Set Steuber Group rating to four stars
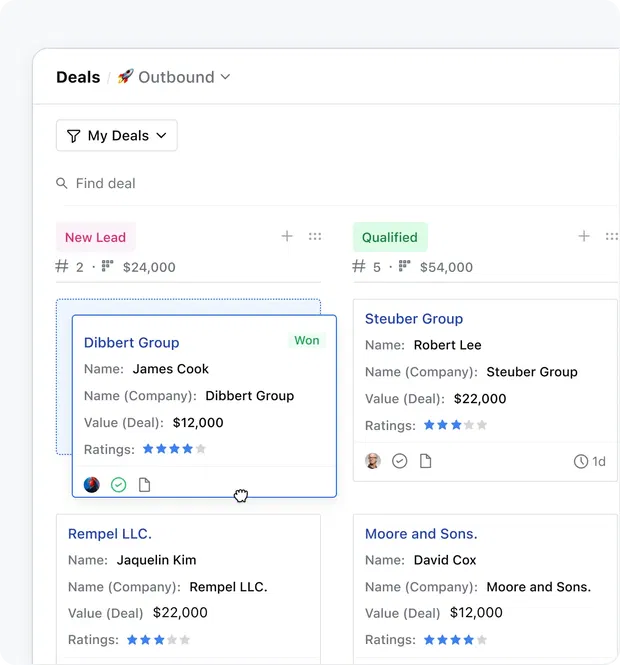The width and height of the screenshot is (620, 665). (x=469, y=425)
